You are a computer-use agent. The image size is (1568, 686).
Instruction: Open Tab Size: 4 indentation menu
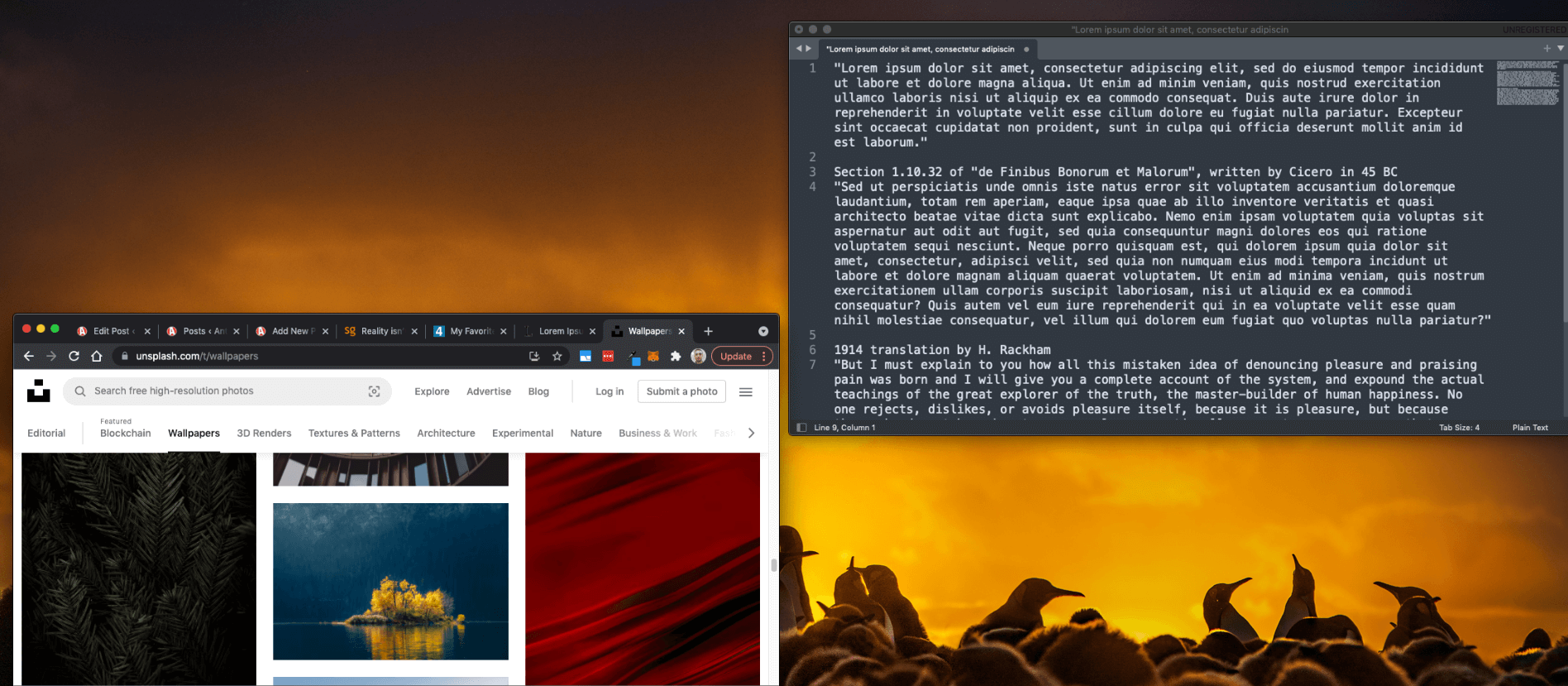pyautogui.click(x=1459, y=427)
